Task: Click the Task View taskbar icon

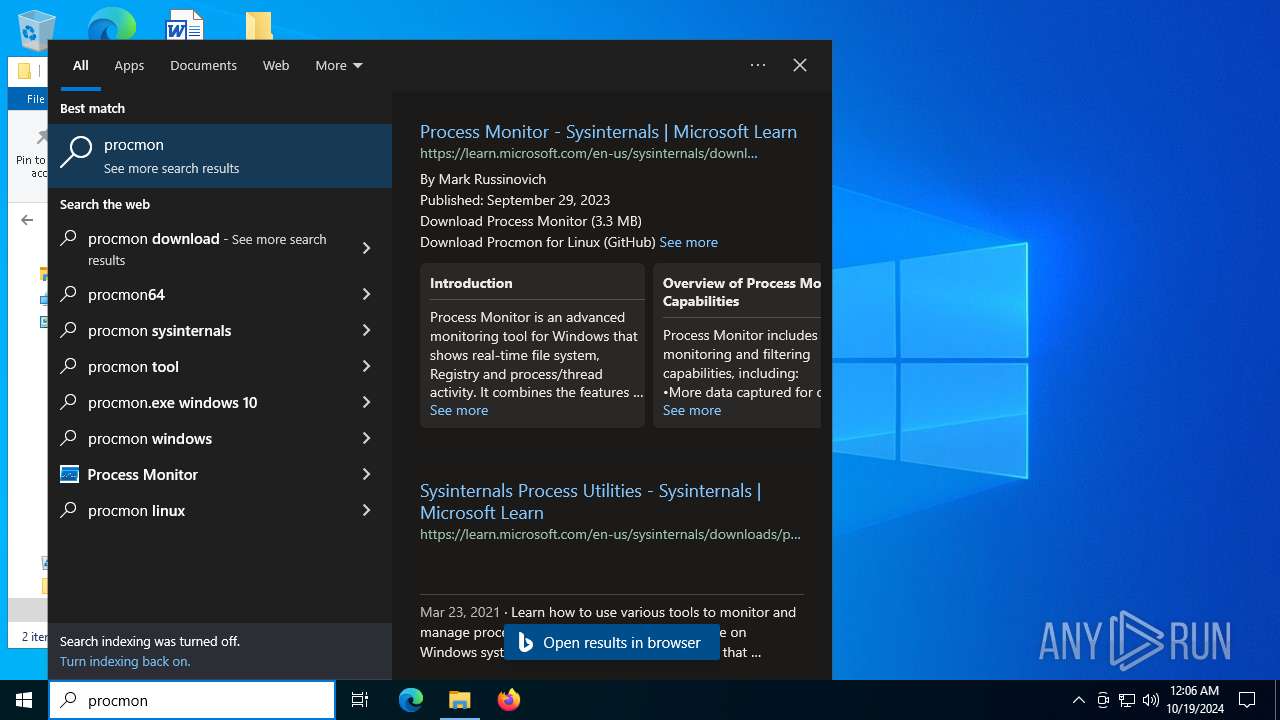Action: (360, 700)
